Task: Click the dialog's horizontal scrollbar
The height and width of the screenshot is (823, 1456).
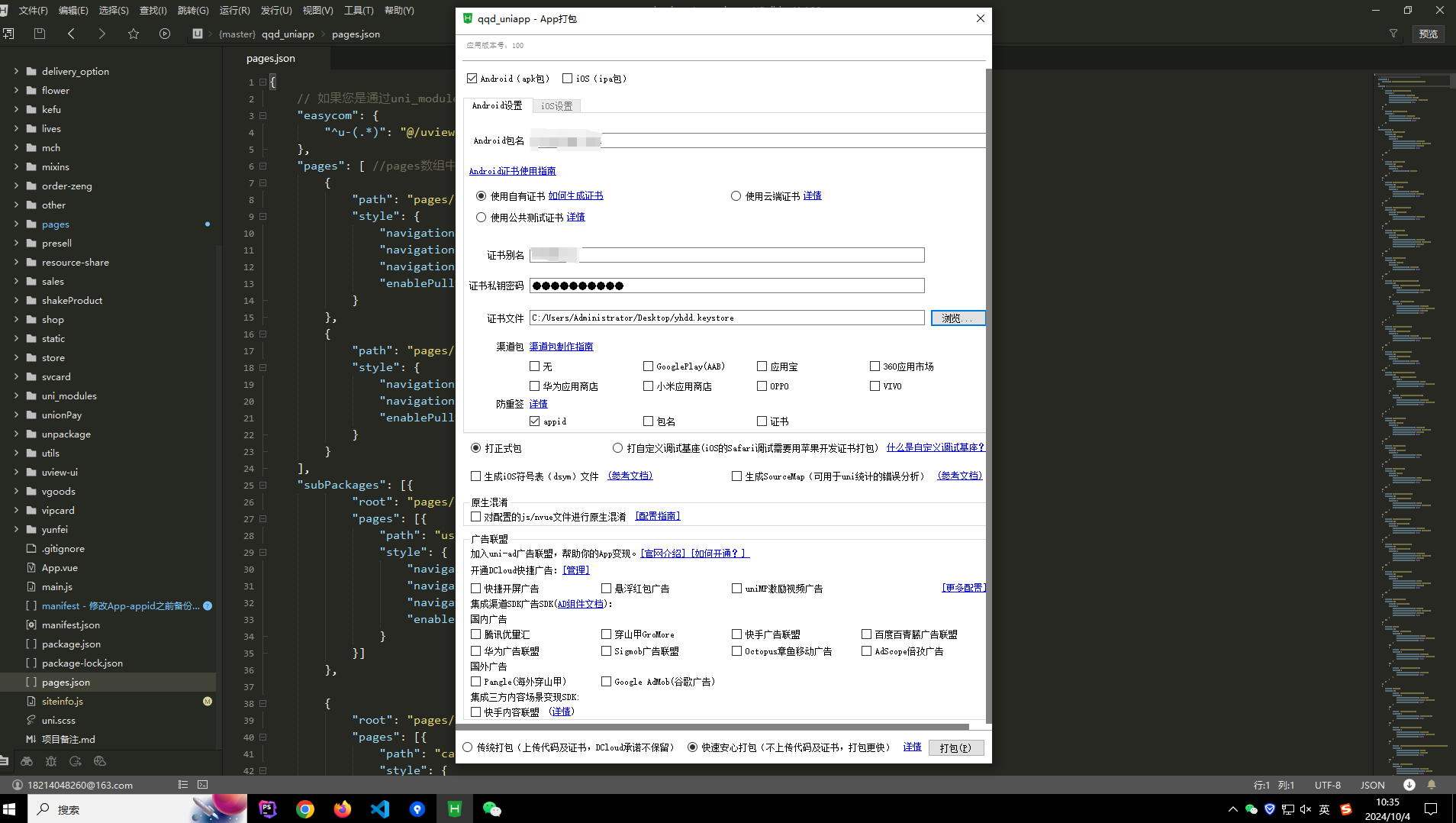Action: [x=714, y=727]
